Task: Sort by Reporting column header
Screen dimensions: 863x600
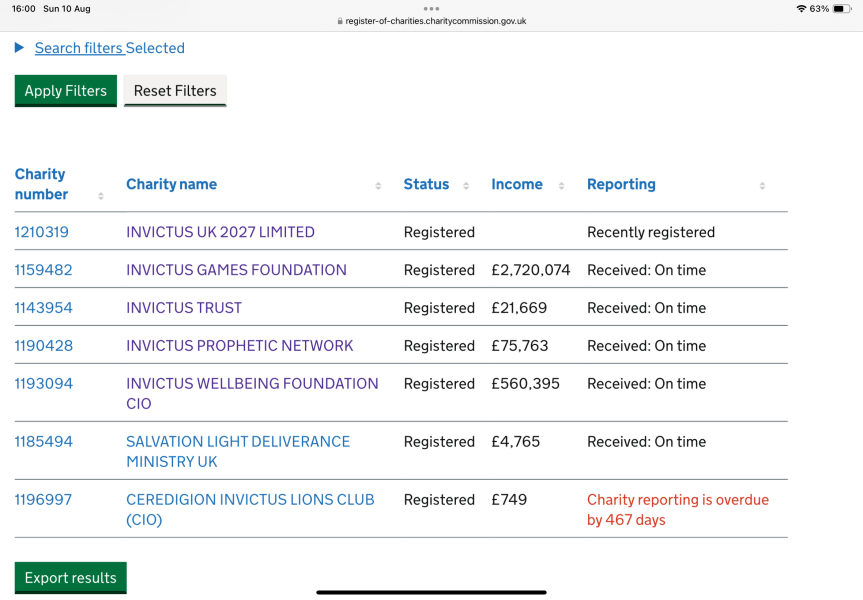Action: [x=621, y=184]
